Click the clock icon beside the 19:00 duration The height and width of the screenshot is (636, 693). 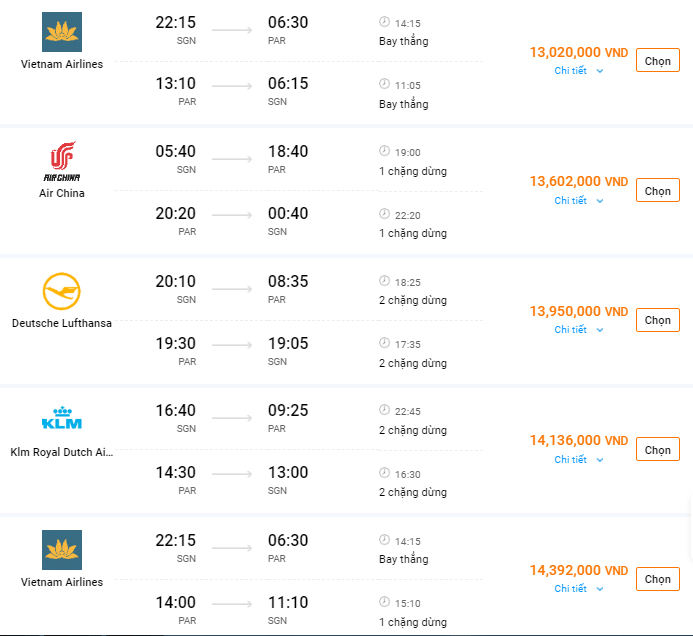(x=384, y=151)
